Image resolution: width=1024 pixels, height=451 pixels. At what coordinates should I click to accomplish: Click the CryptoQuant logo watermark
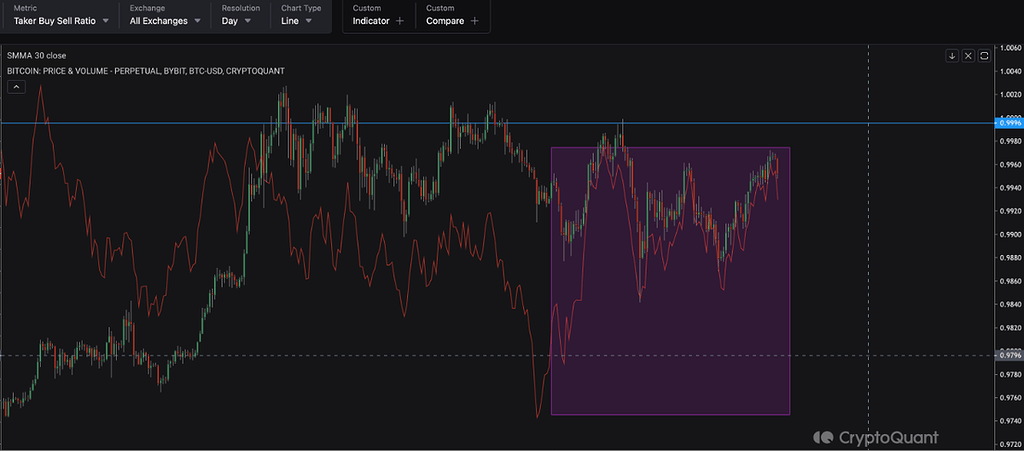pos(875,437)
